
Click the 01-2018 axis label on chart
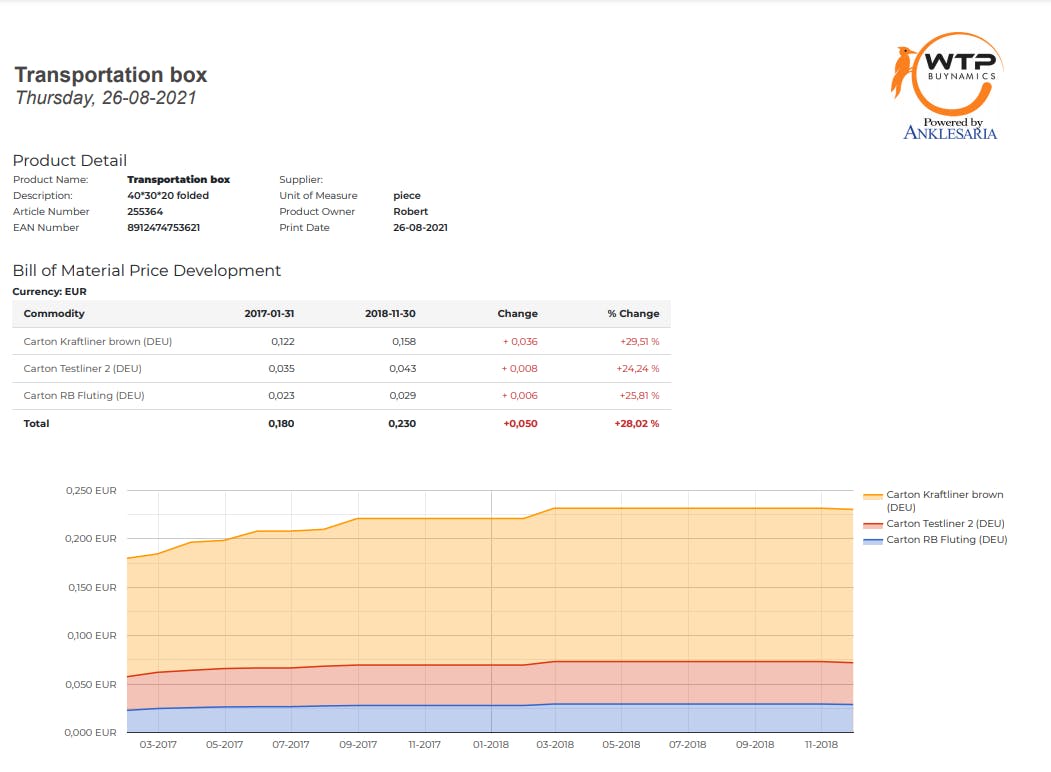click(x=490, y=745)
